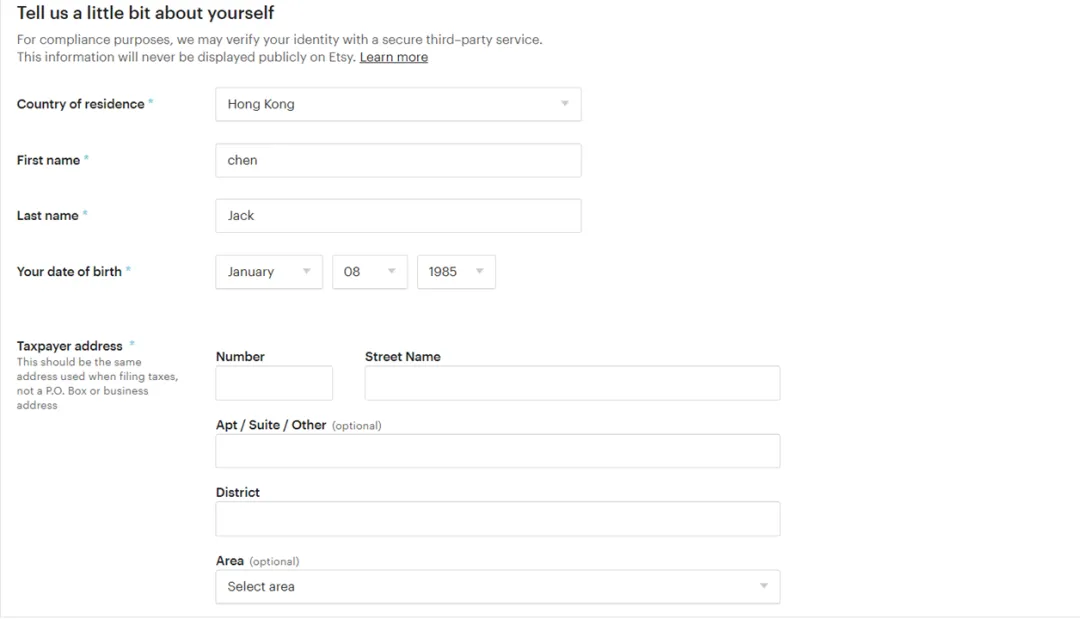The width and height of the screenshot is (1080, 619).
Task: Click the Last name input containing Jack
Action: 398,216
